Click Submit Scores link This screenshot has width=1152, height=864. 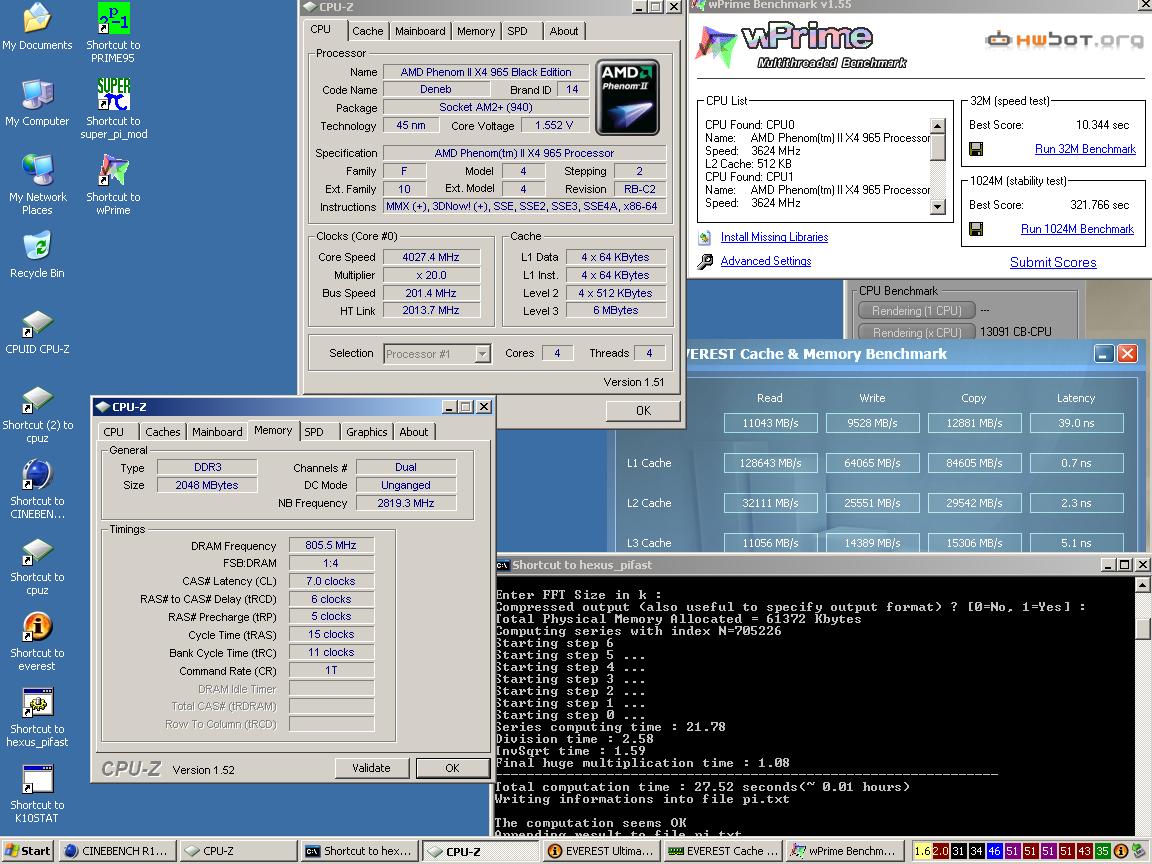pos(1052,262)
